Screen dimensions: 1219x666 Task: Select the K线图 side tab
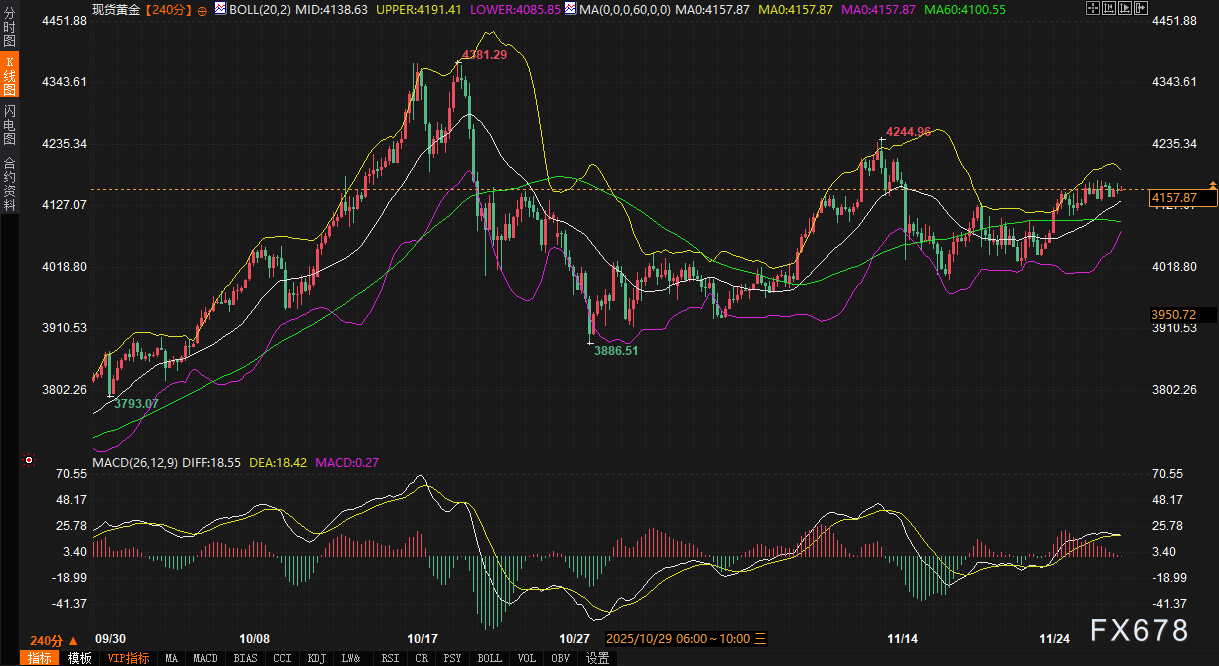pyautogui.click(x=9, y=76)
